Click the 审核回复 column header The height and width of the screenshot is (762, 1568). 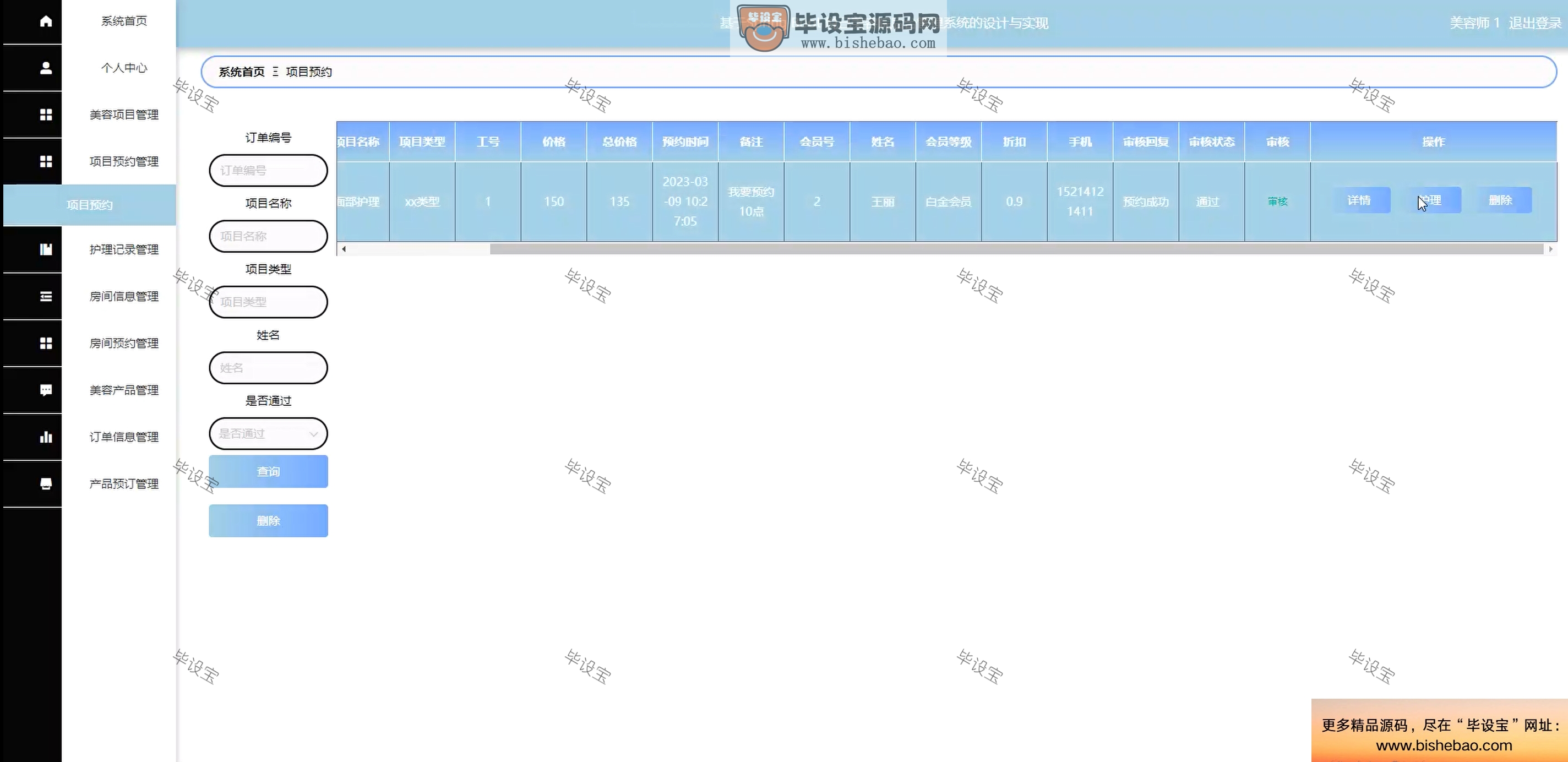tap(1146, 142)
